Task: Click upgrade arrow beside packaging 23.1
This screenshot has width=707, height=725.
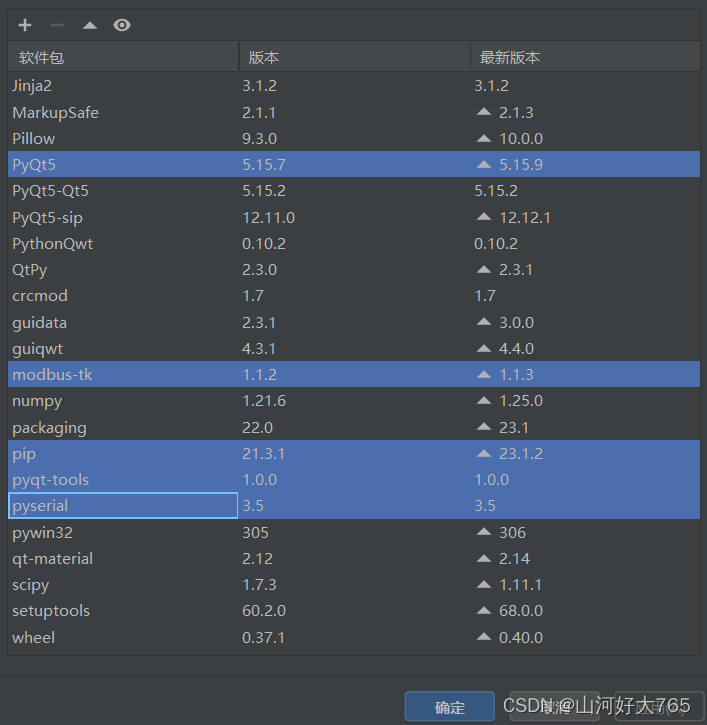Action: click(484, 426)
